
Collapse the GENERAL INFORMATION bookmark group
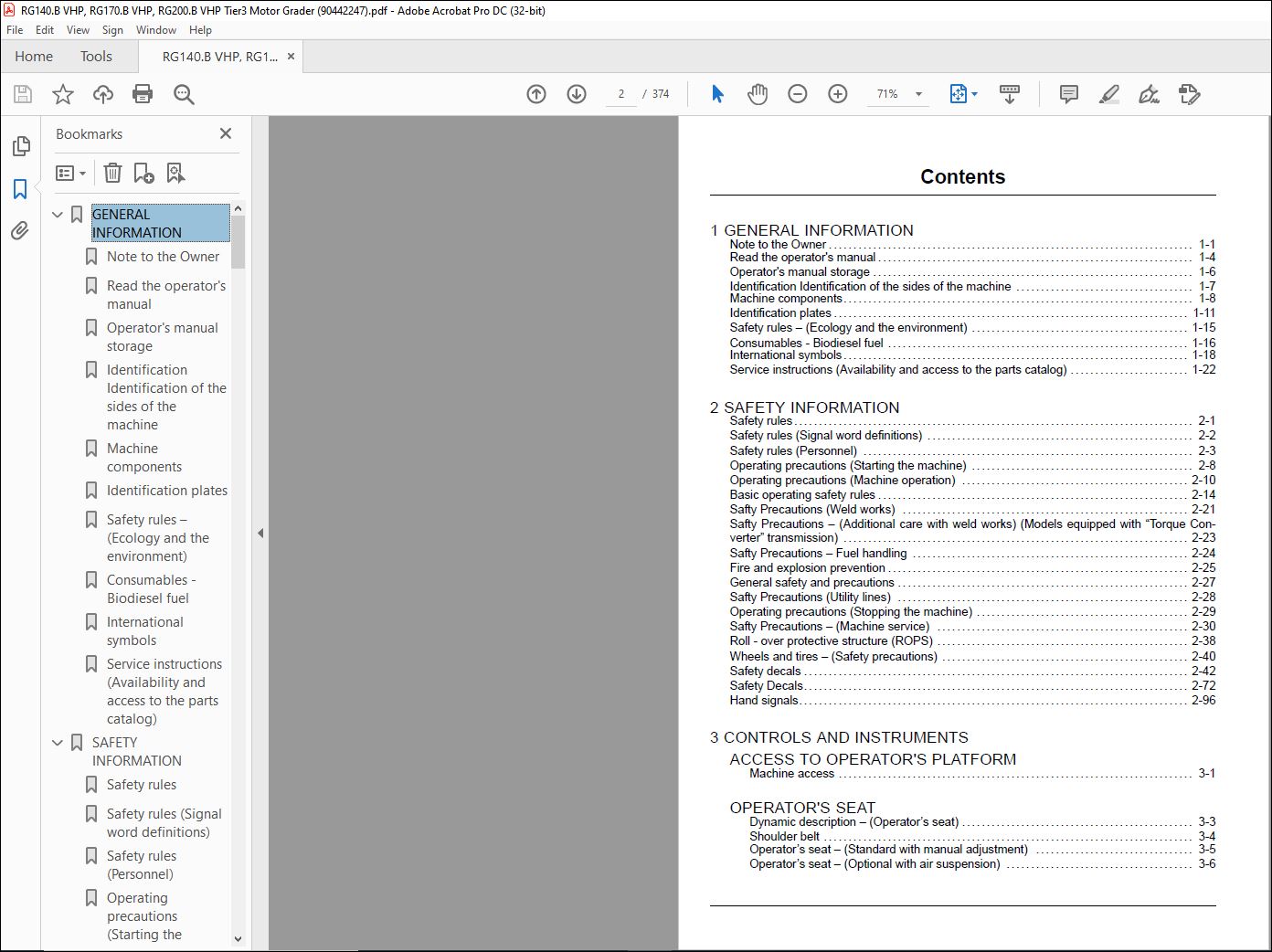tap(58, 215)
